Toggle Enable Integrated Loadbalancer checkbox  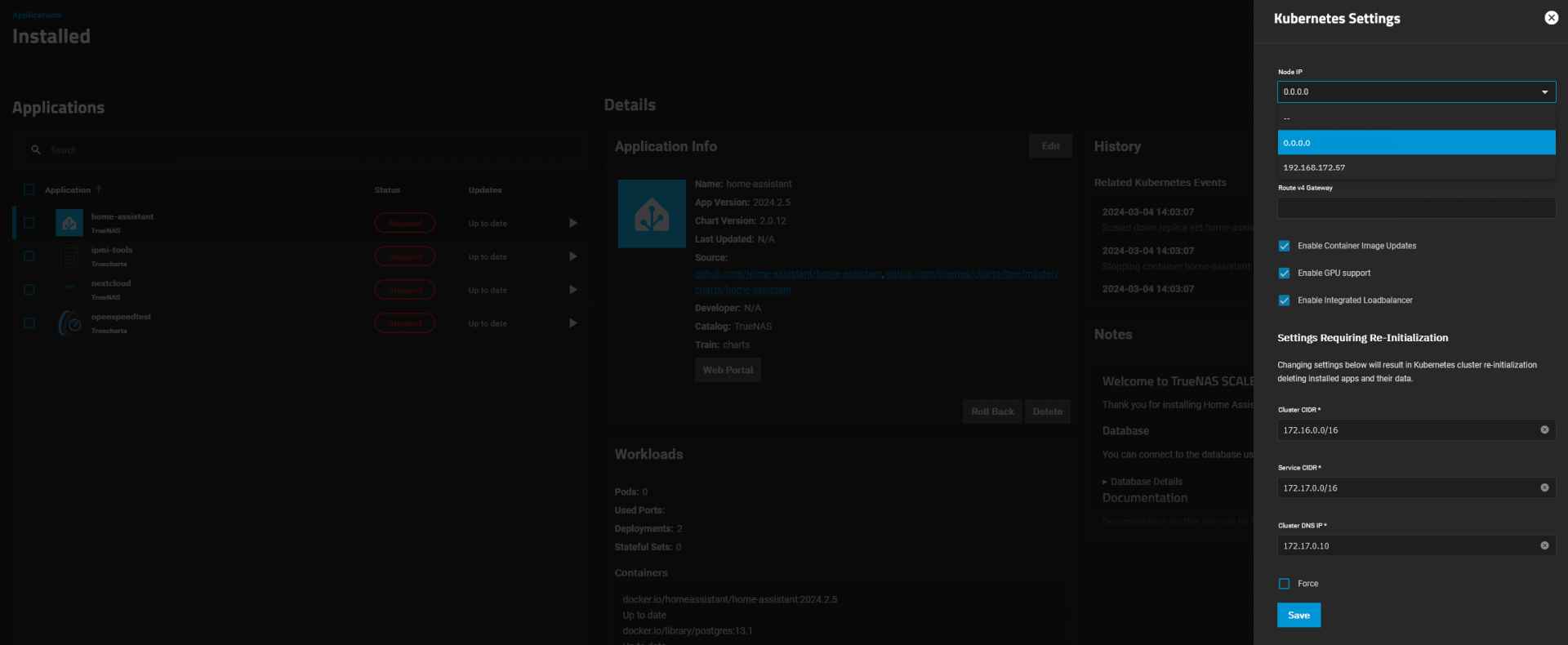pyautogui.click(x=1284, y=300)
